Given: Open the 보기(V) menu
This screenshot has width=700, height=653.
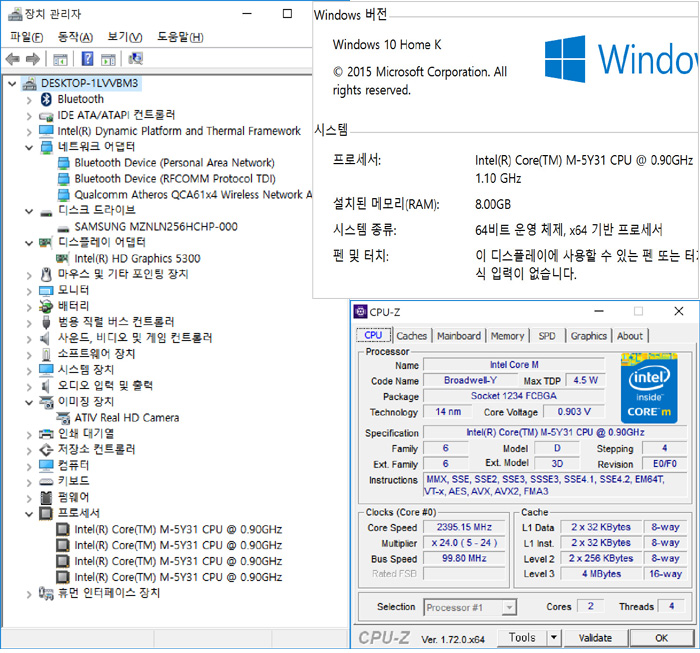Looking at the screenshot, I should click(125, 37).
